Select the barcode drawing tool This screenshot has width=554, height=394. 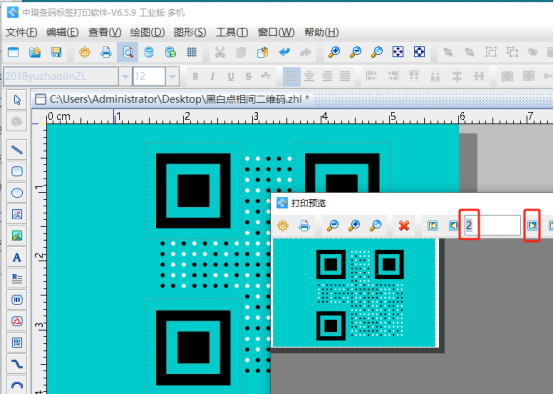click(x=17, y=300)
